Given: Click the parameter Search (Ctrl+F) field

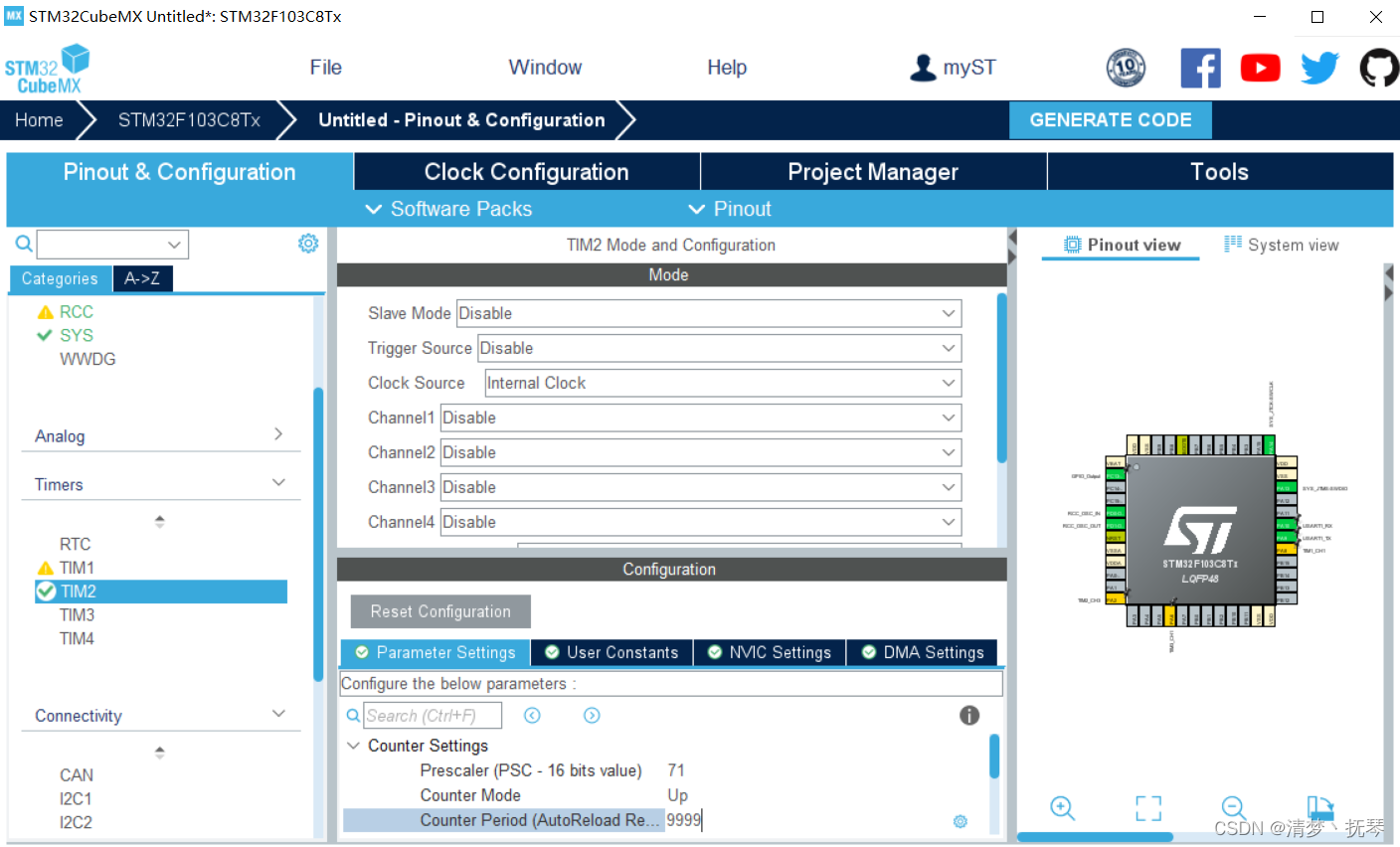Looking at the screenshot, I should [x=433, y=715].
